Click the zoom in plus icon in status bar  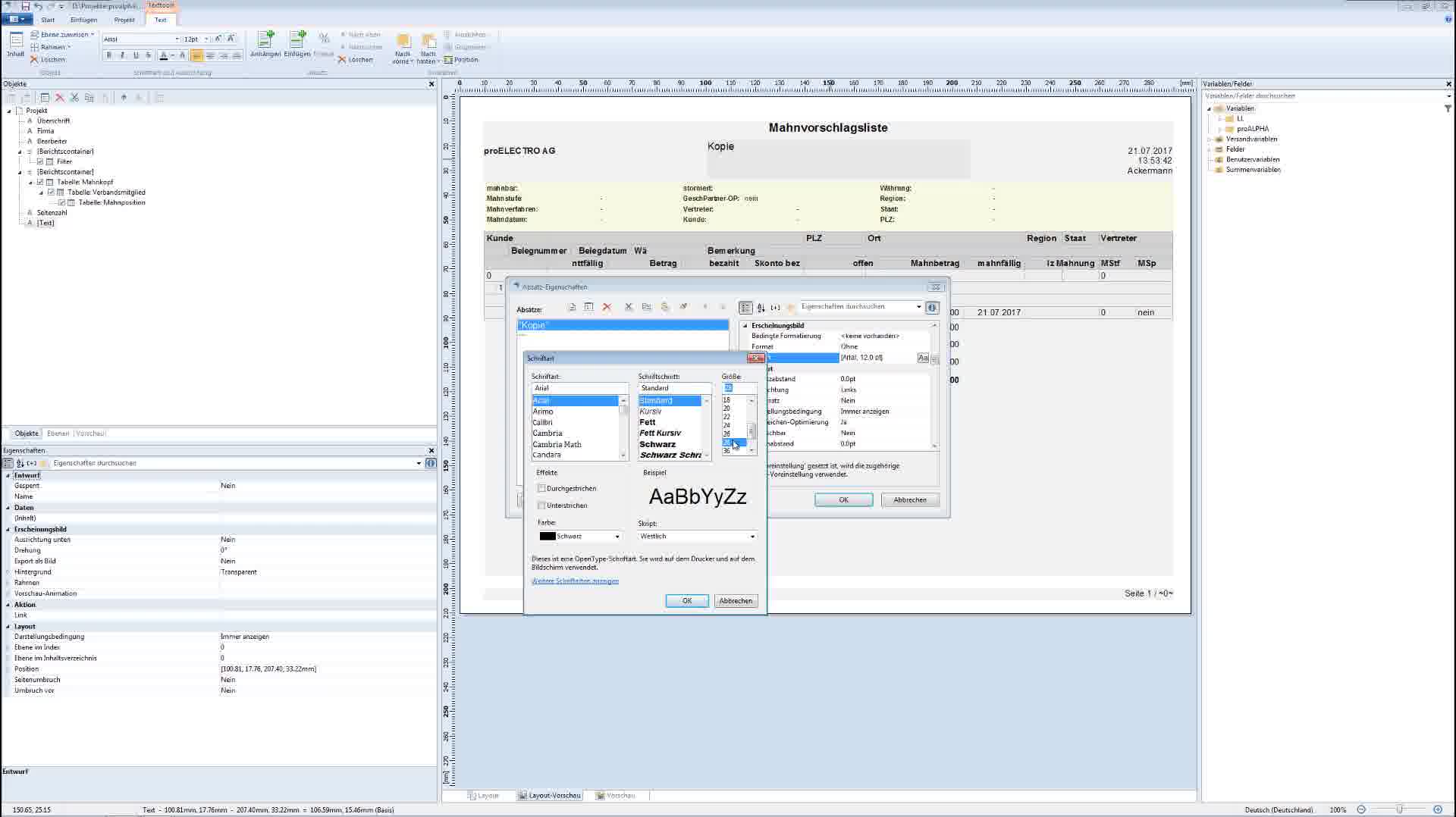pyautogui.click(x=1437, y=809)
